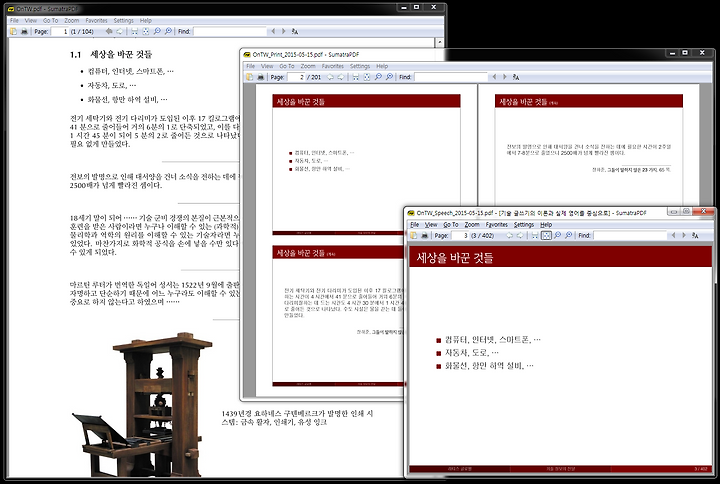The height and width of the screenshot is (484, 720).
Task: Open a file in the OnTW_Speech window
Action: [x=413, y=235]
